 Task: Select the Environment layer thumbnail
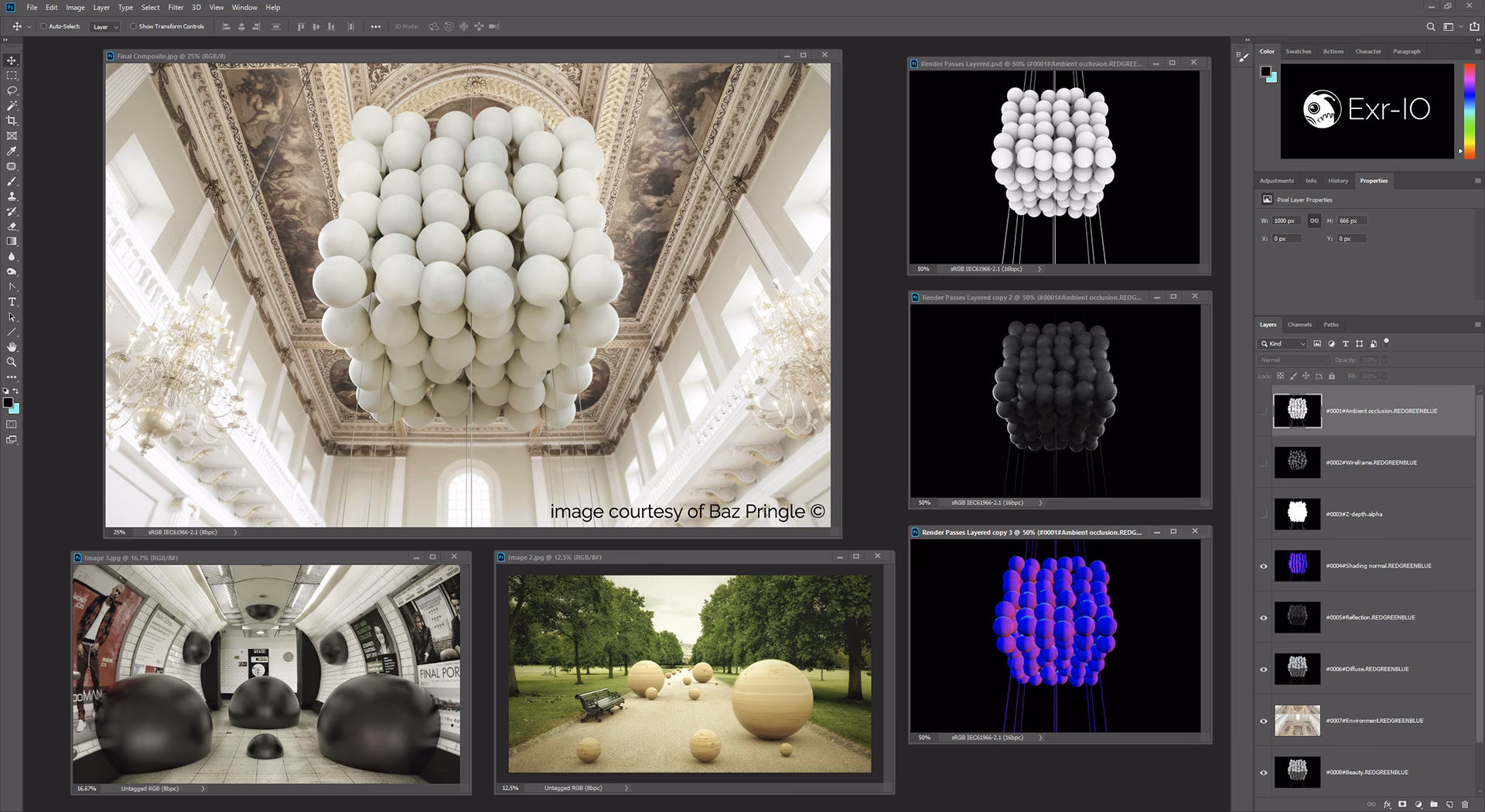[1297, 721]
